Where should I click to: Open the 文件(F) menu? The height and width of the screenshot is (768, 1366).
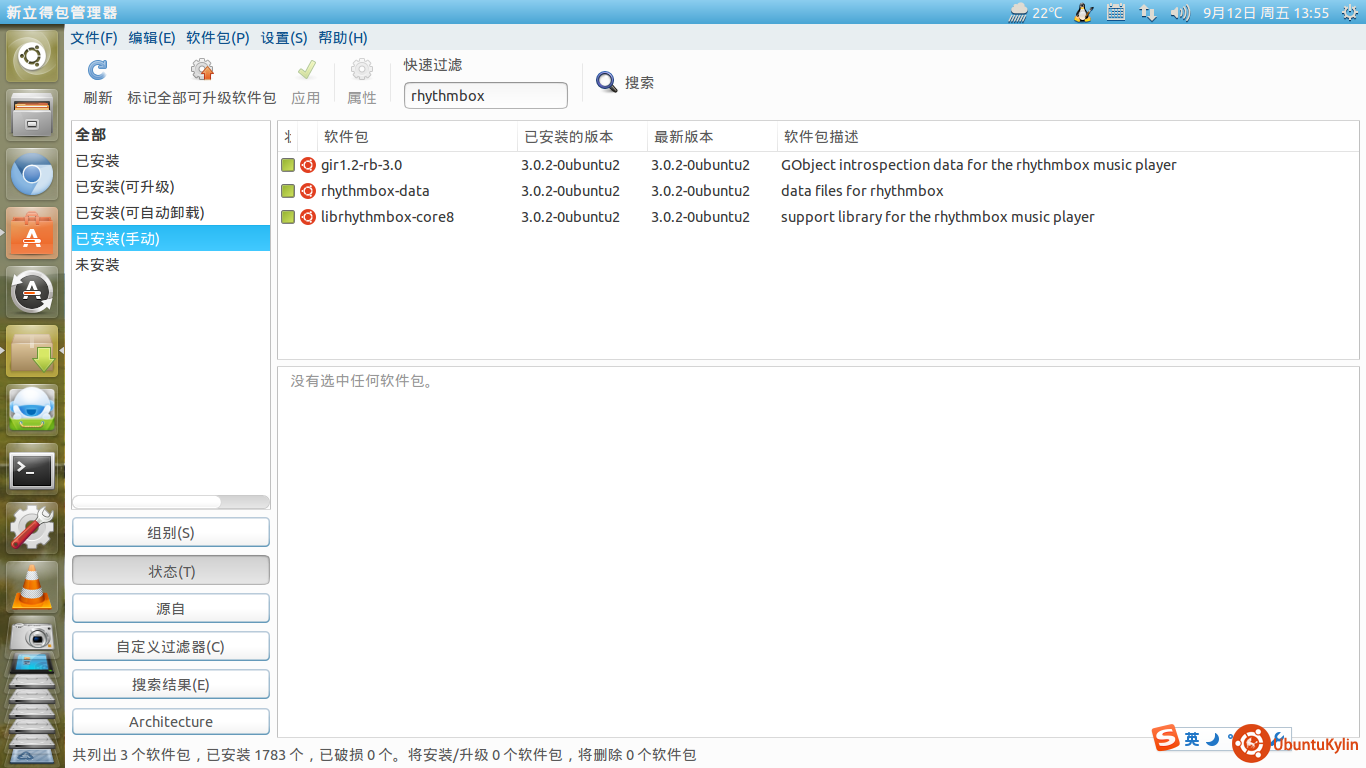pyautogui.click(x=94, y=38)
